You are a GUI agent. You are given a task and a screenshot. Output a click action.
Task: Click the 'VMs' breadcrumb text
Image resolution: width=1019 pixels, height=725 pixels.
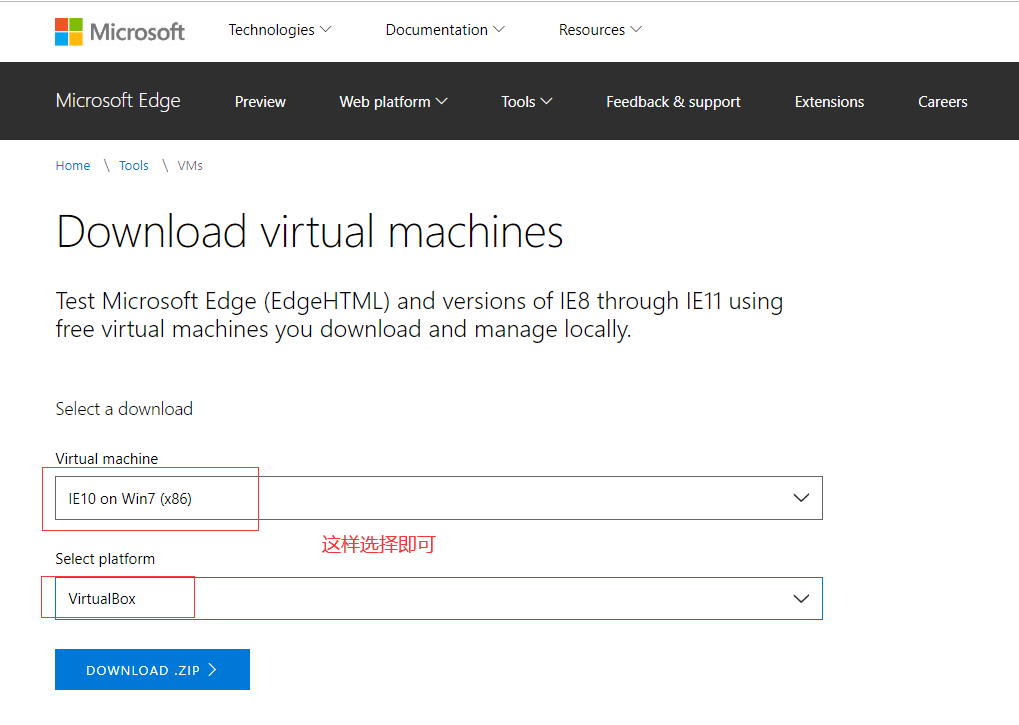tap(190, 166)
